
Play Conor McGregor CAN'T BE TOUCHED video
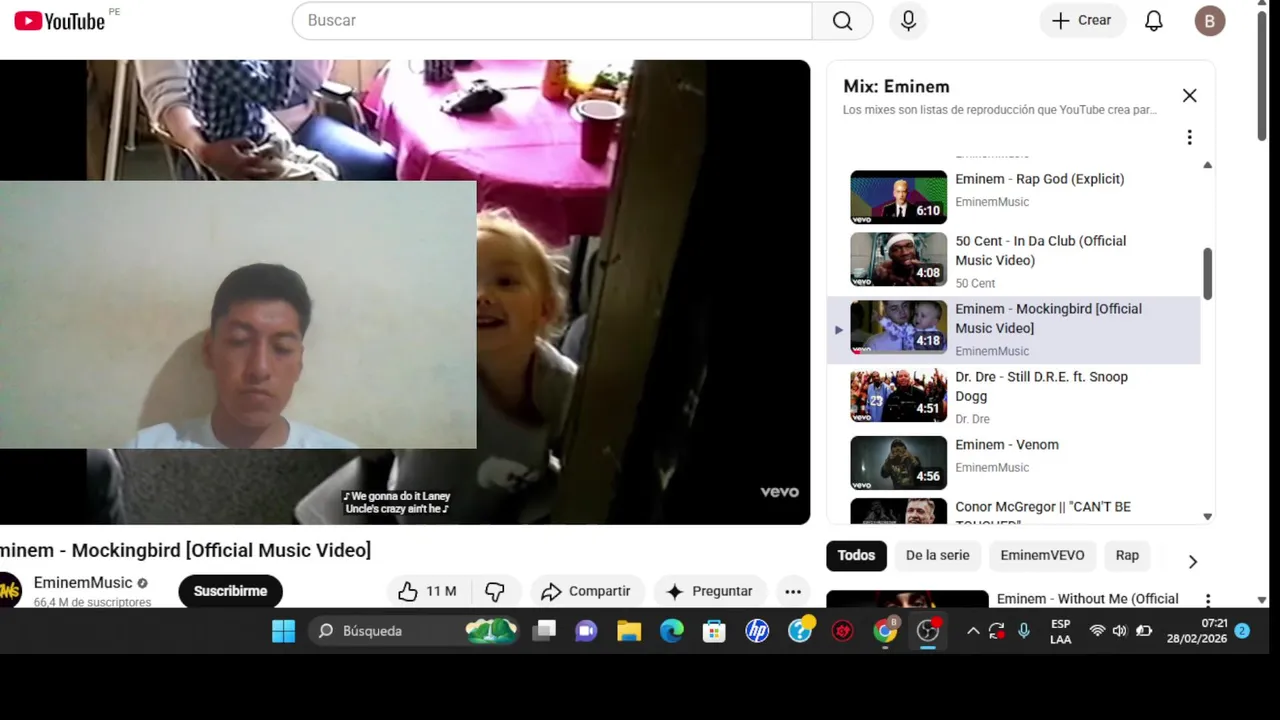tap(1043, 512)
